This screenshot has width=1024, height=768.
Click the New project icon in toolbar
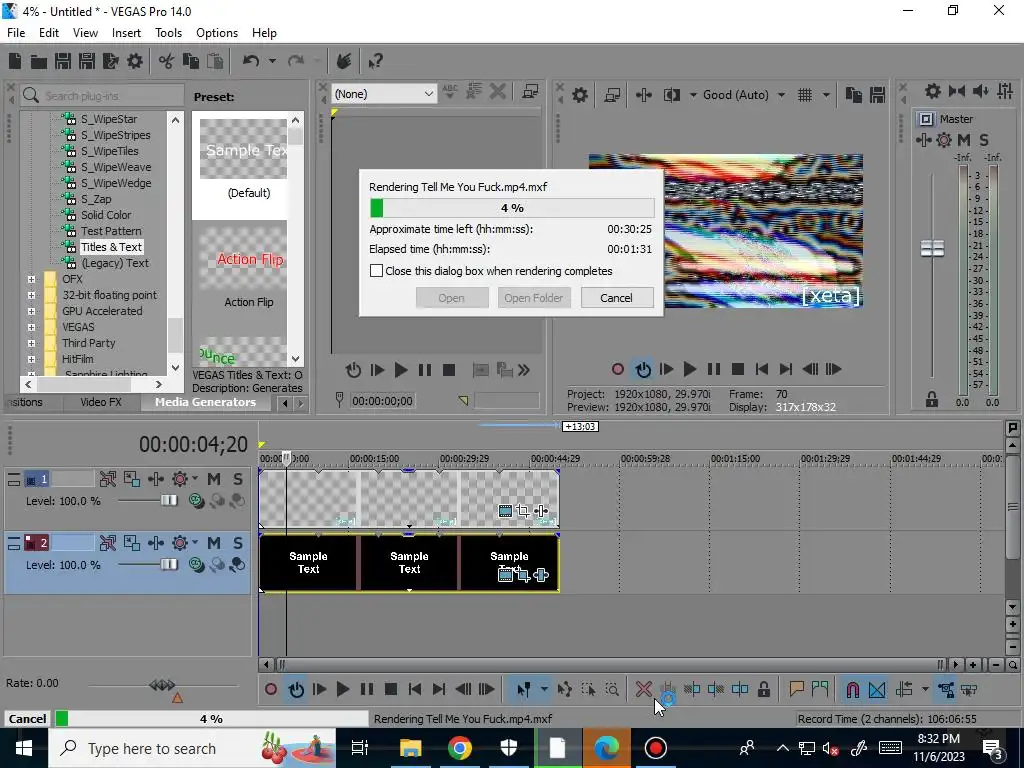pos(15,61)
